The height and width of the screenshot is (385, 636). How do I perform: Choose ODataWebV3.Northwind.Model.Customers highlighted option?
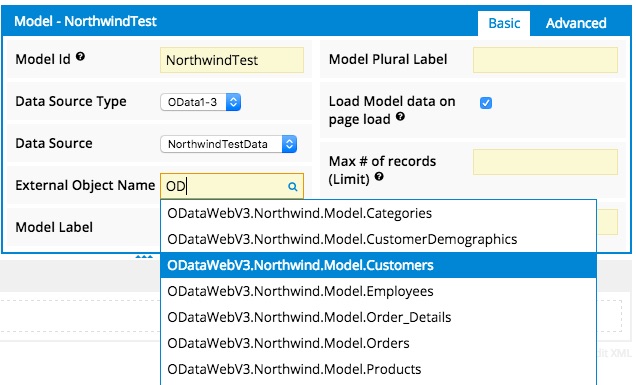378,265
